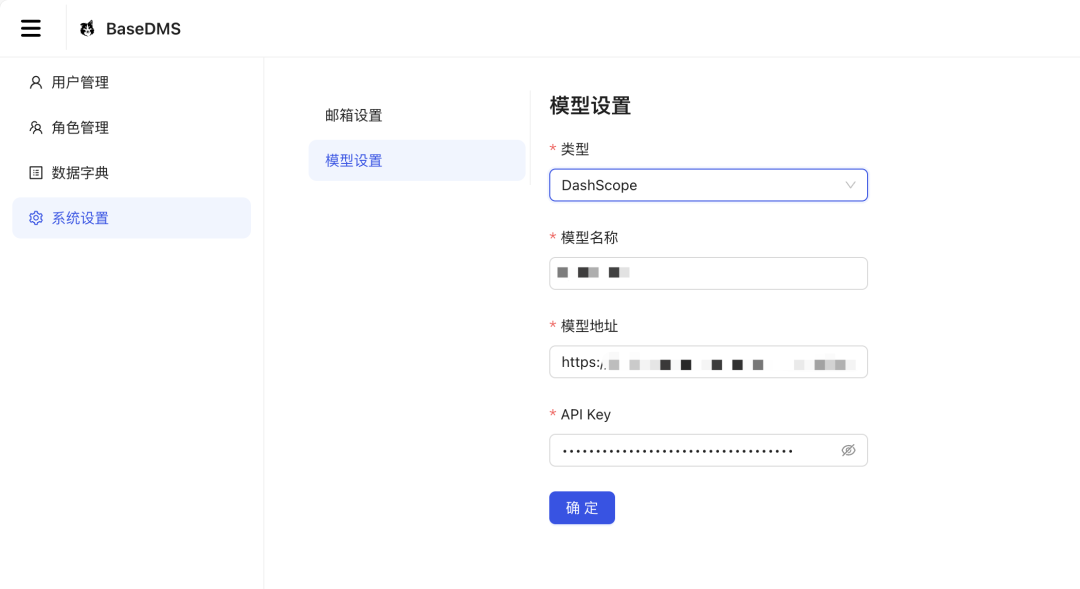The image size is (1080, 589).
Task: Select the API Key password field
Action: click(690, 450)
